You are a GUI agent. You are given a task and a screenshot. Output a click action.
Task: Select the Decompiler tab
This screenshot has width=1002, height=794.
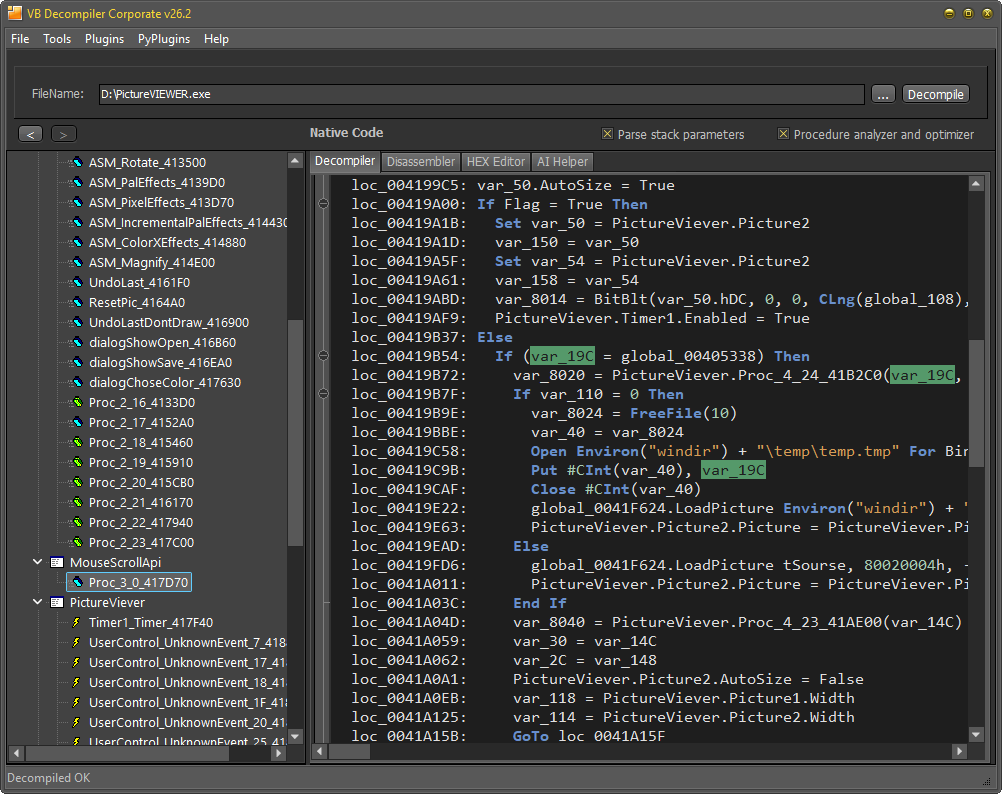coord(345,161)
